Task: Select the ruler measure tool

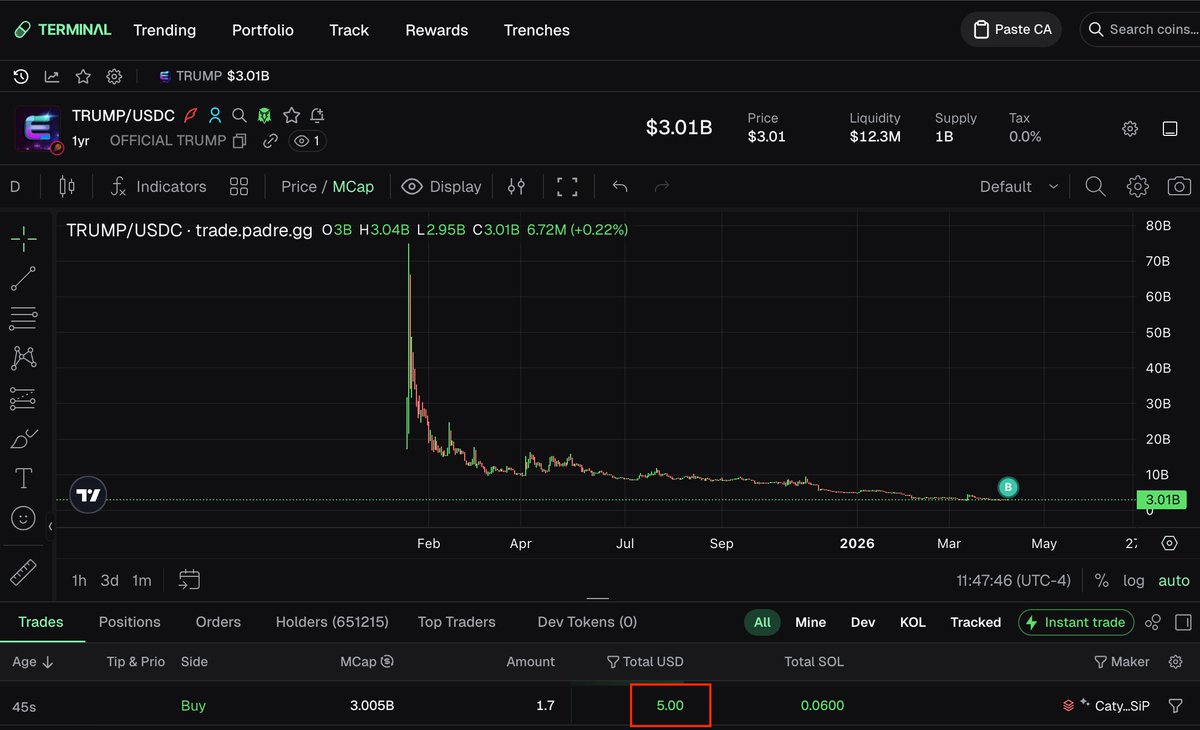Action: pyautogui.click(x=23, y=572)
